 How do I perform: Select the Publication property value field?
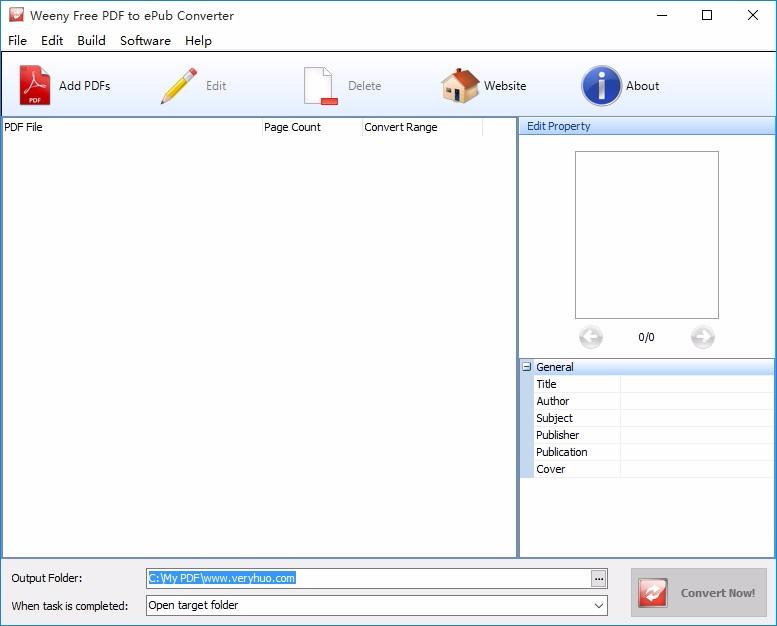coord(696,452)
